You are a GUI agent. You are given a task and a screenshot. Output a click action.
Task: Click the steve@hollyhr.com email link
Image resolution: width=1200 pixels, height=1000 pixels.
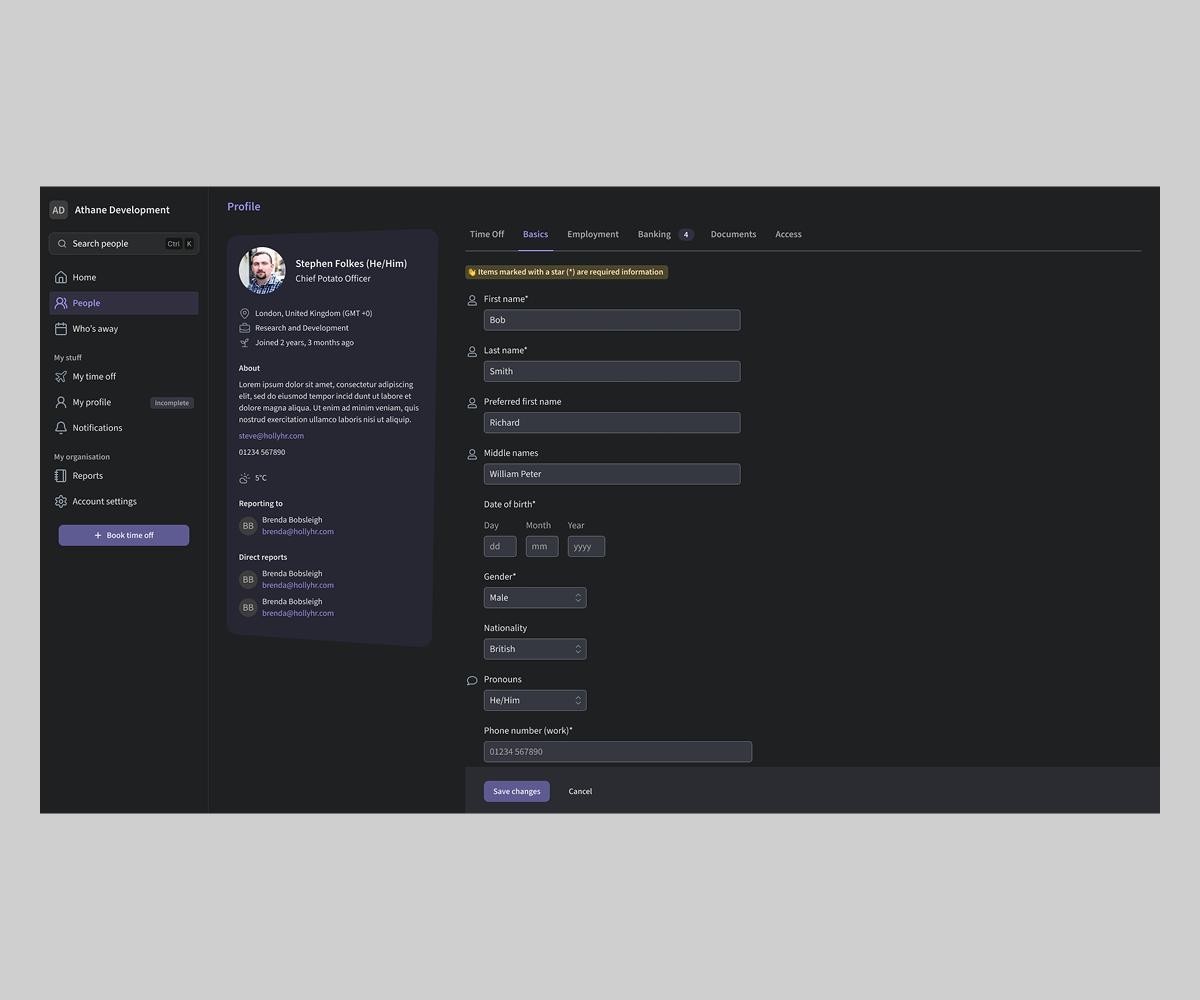(x=271, y=436)
